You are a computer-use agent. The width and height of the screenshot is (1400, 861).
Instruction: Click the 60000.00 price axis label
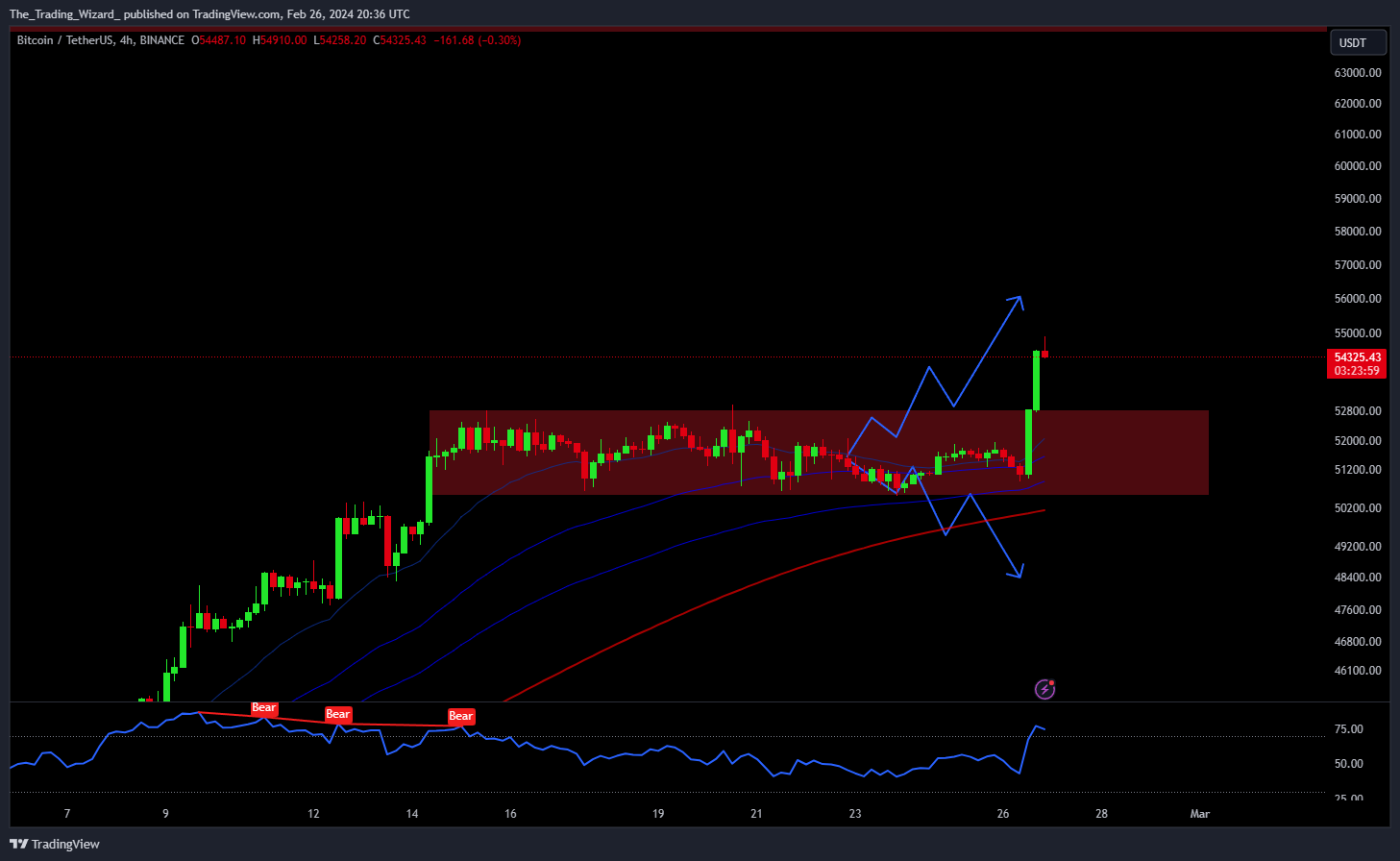[x=1358, y=165]
